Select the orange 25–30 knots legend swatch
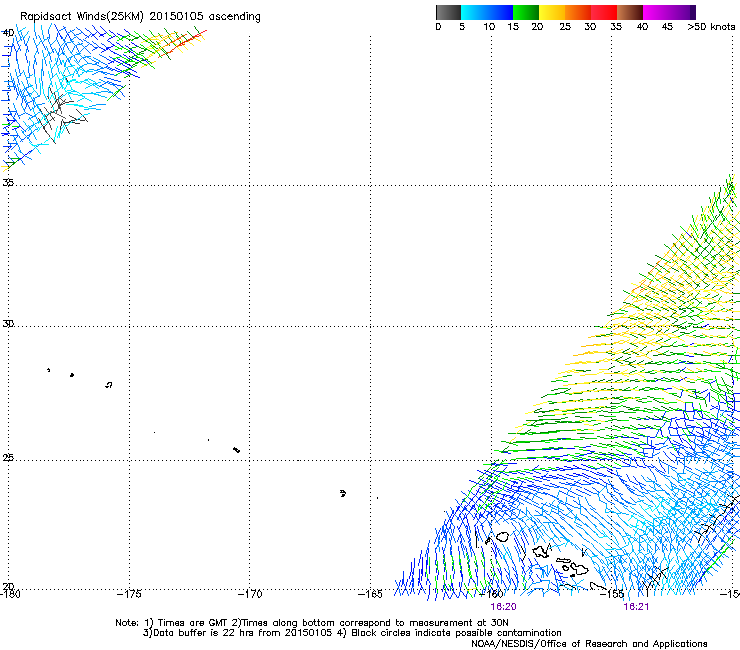The image size is (740, 650). tap(578, 12)
